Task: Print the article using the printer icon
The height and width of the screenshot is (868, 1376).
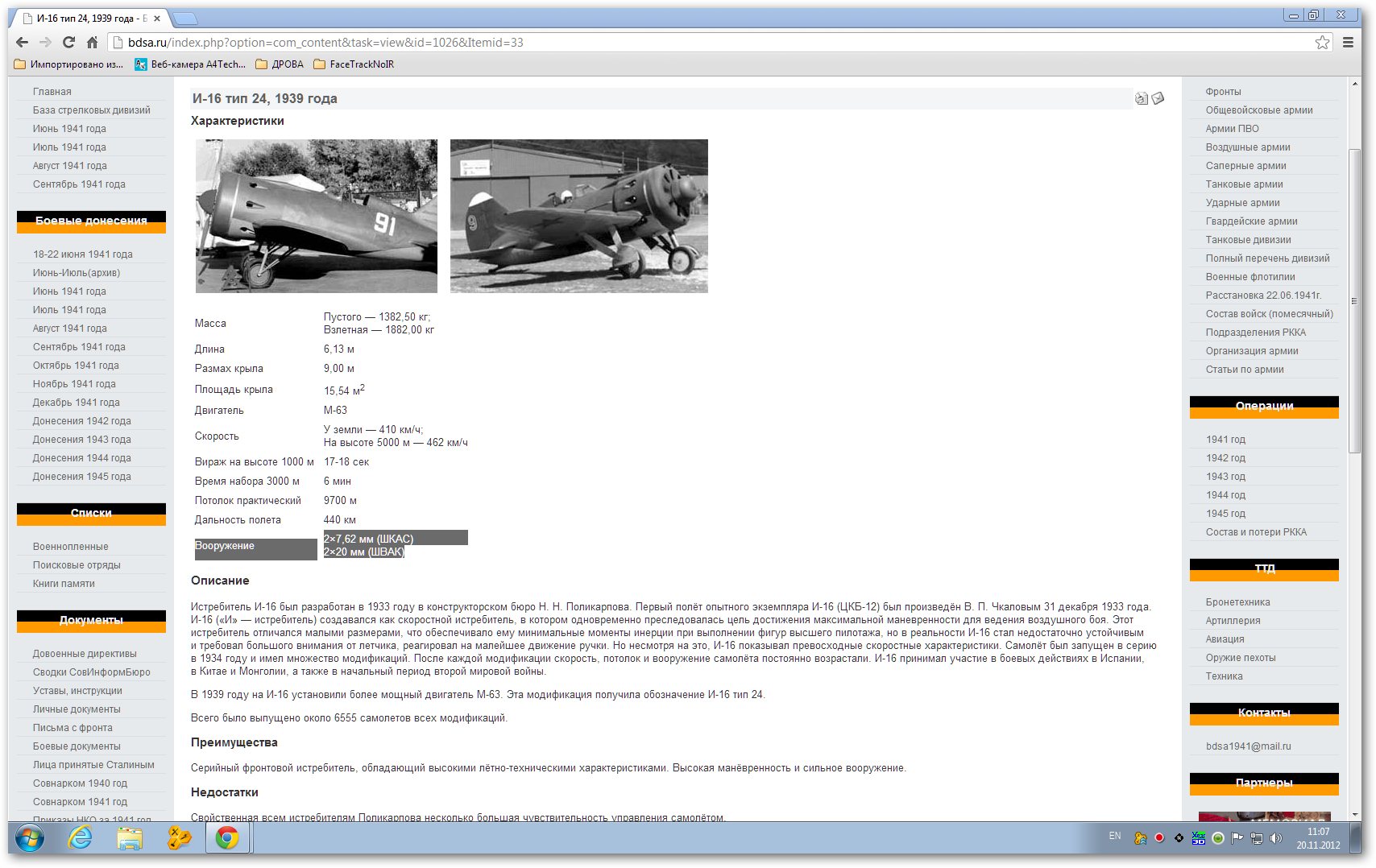Action: pyautogui.click(x=1142, y=98)
